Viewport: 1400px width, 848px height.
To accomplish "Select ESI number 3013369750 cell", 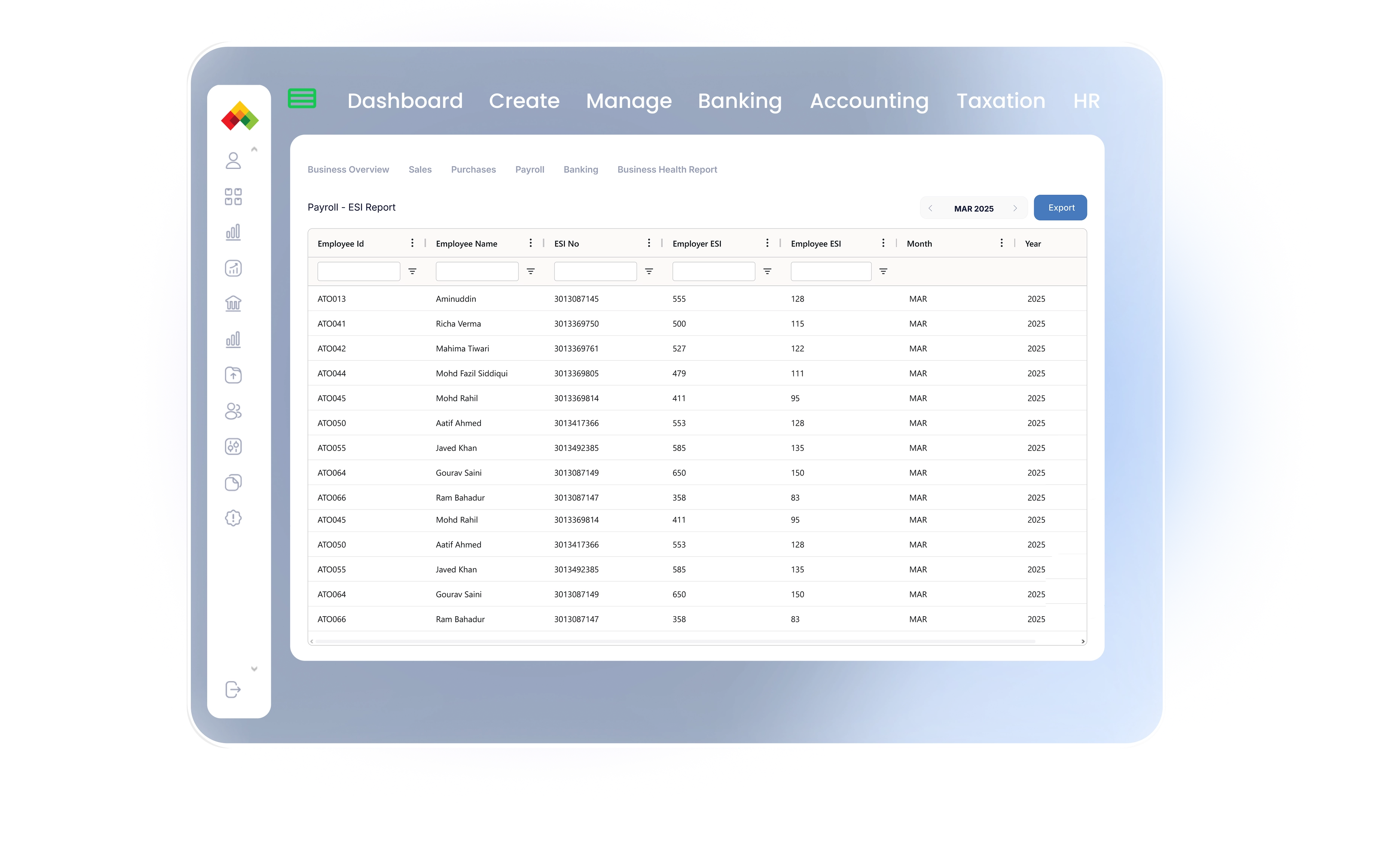I will click(x=576, y=324).
